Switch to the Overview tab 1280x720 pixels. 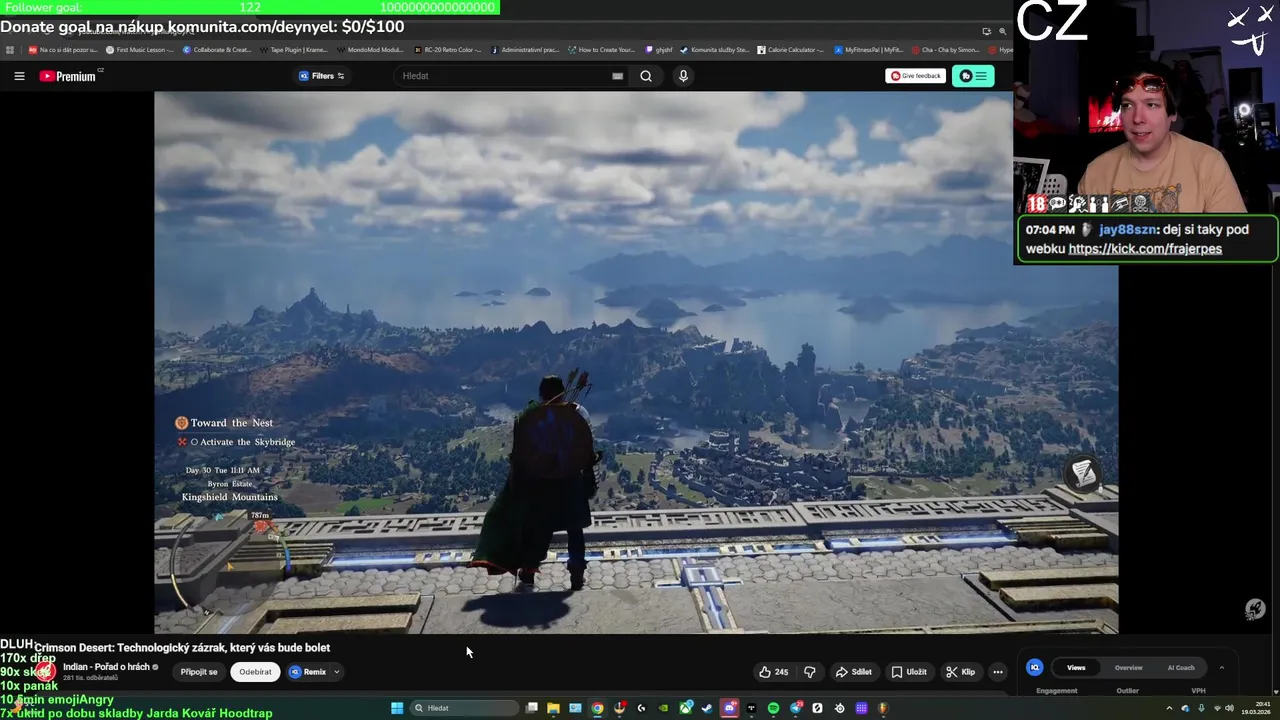coord(1128,667)
